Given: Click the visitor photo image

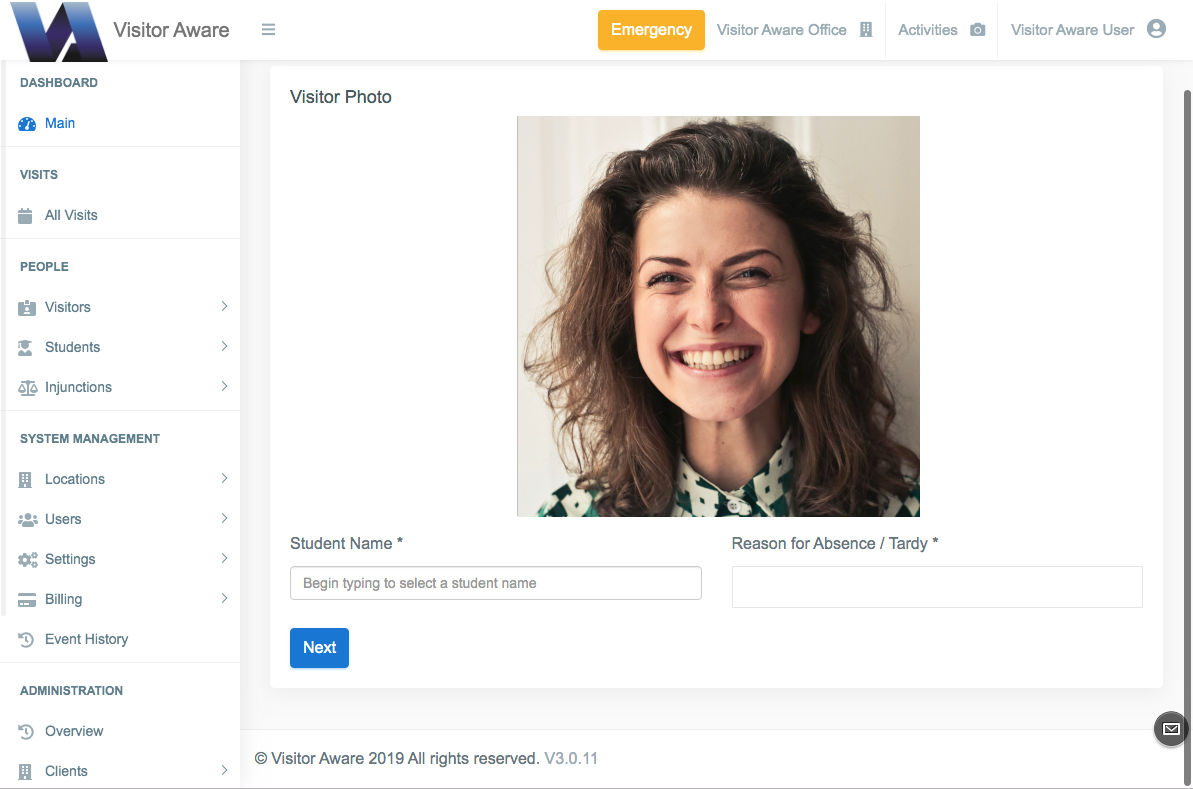Looking at the screenshot, I should (x=718, y=317).
